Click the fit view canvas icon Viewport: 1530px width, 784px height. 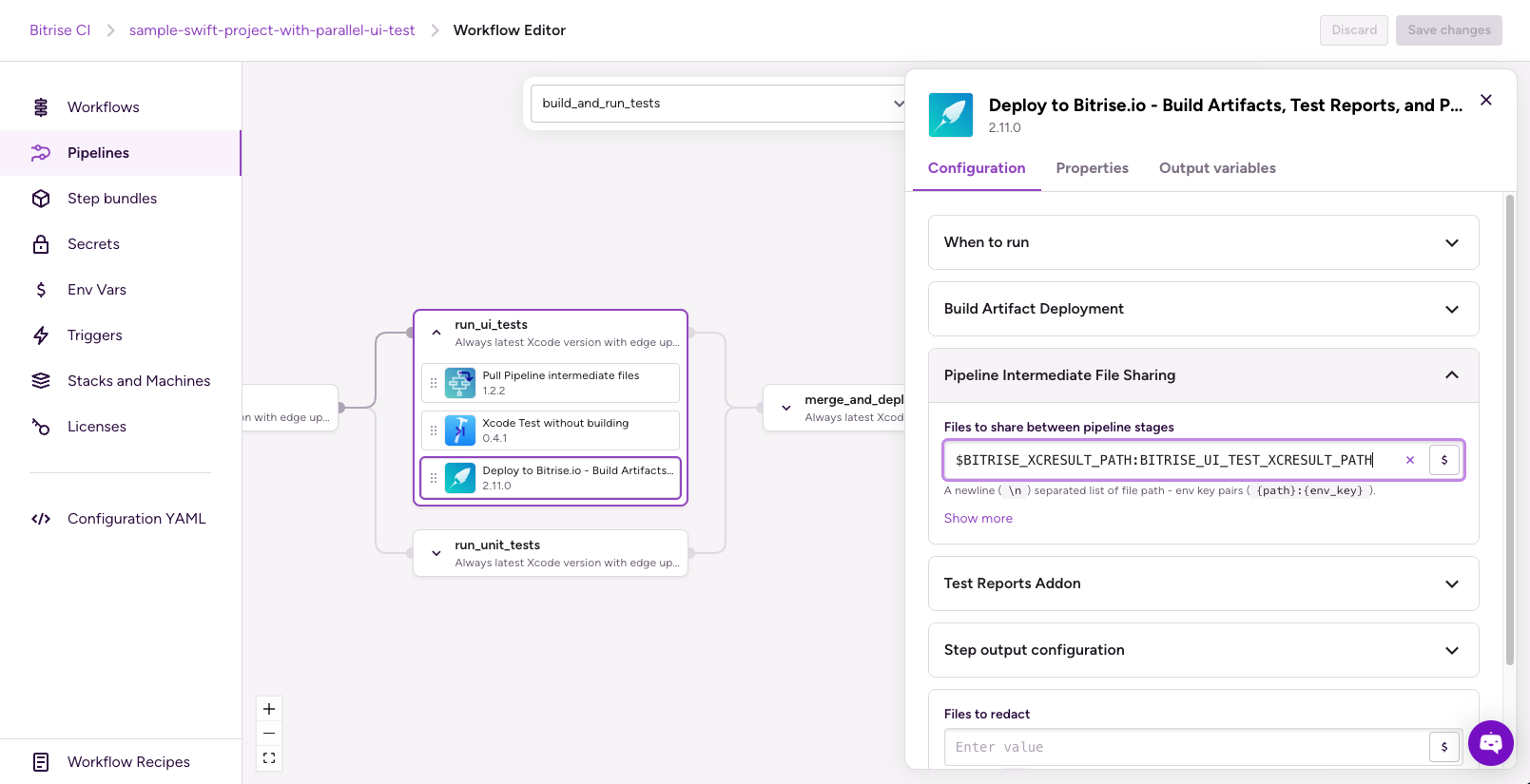(x=269, y=758)
